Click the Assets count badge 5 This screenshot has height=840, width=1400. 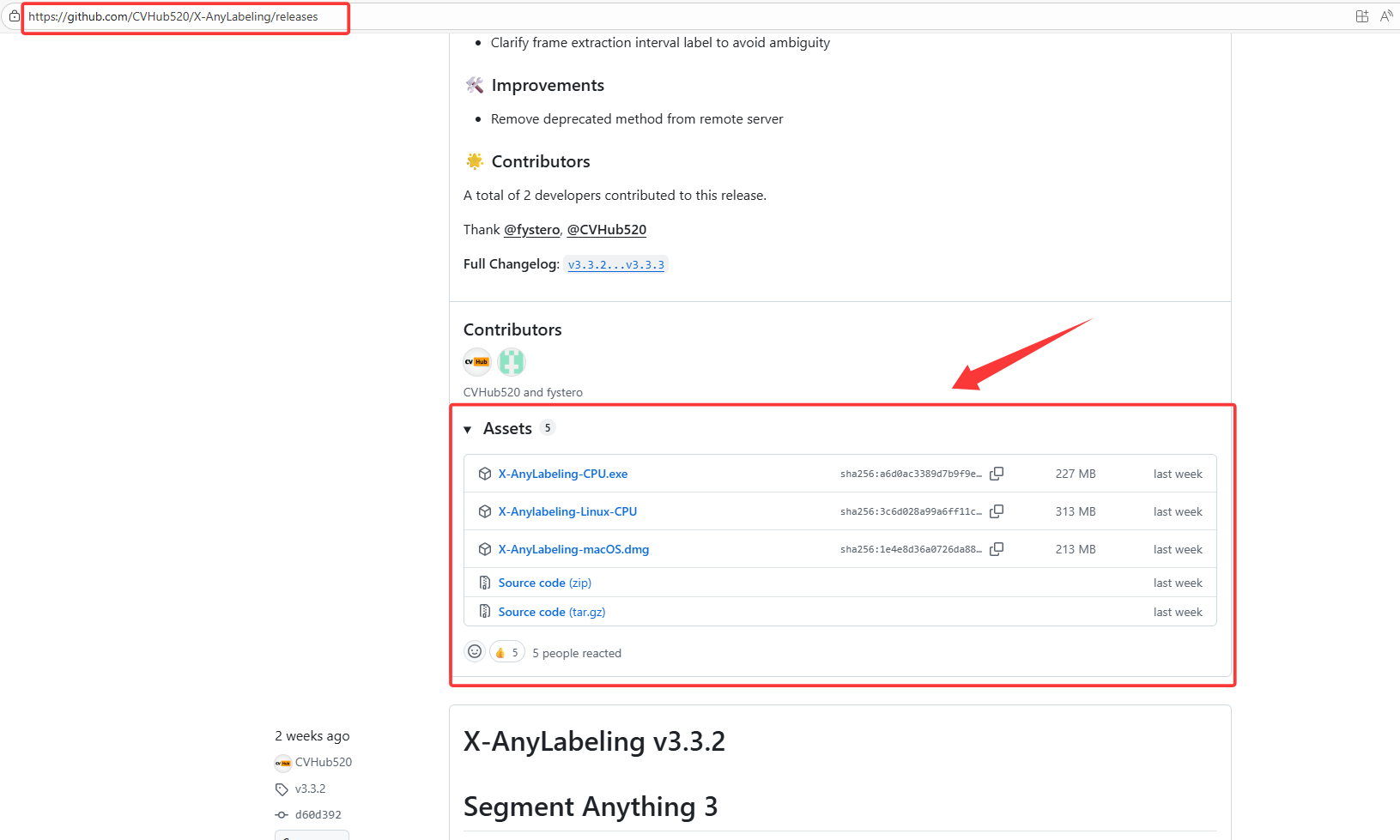[x=548, y=427]
